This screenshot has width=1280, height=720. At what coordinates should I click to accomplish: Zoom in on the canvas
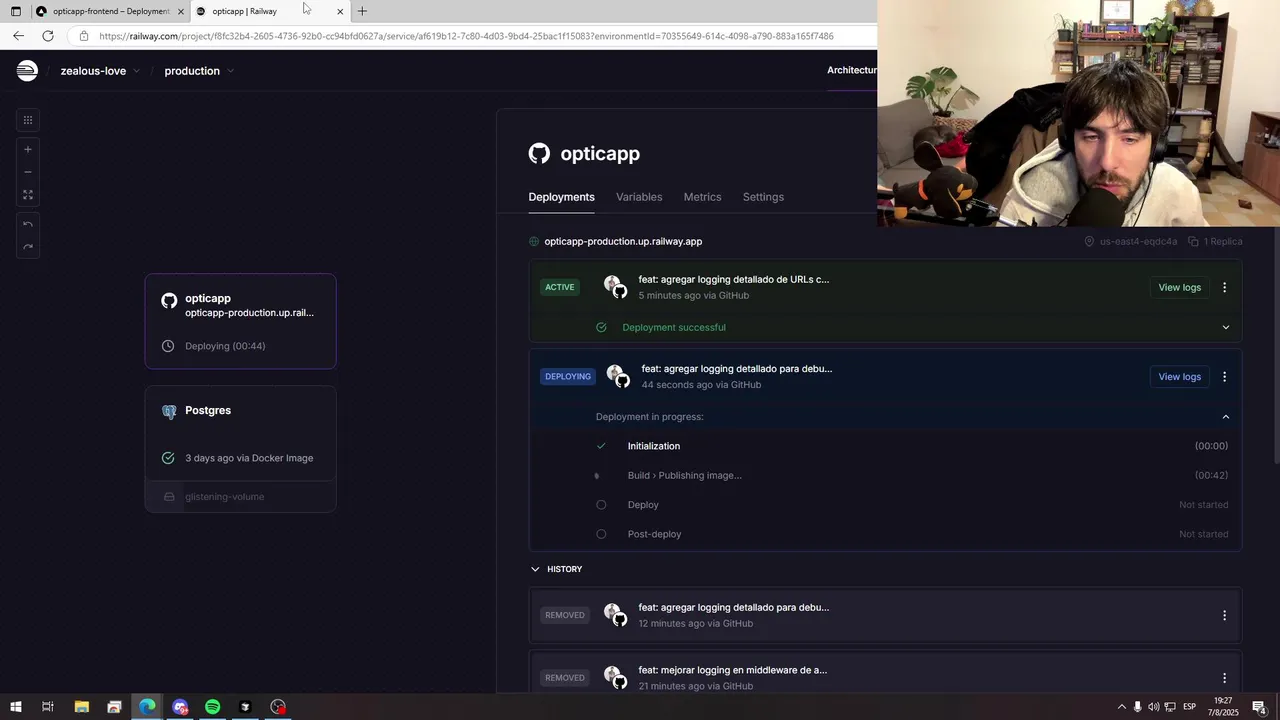[x=28, y=149]
